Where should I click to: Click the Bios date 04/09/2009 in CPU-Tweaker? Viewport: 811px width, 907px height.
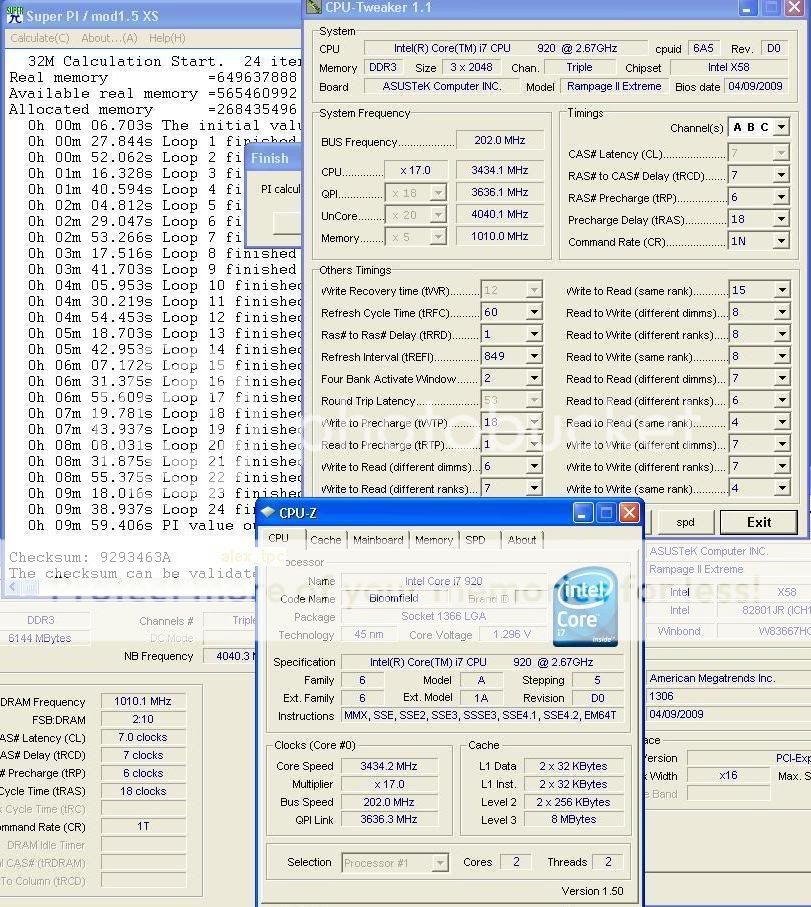755,86
